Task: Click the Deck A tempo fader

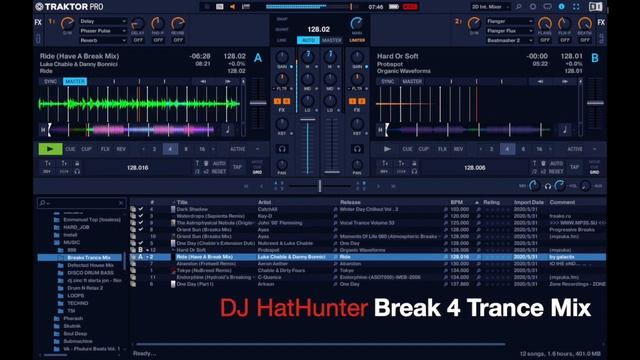Action: [x=258, y=103]
